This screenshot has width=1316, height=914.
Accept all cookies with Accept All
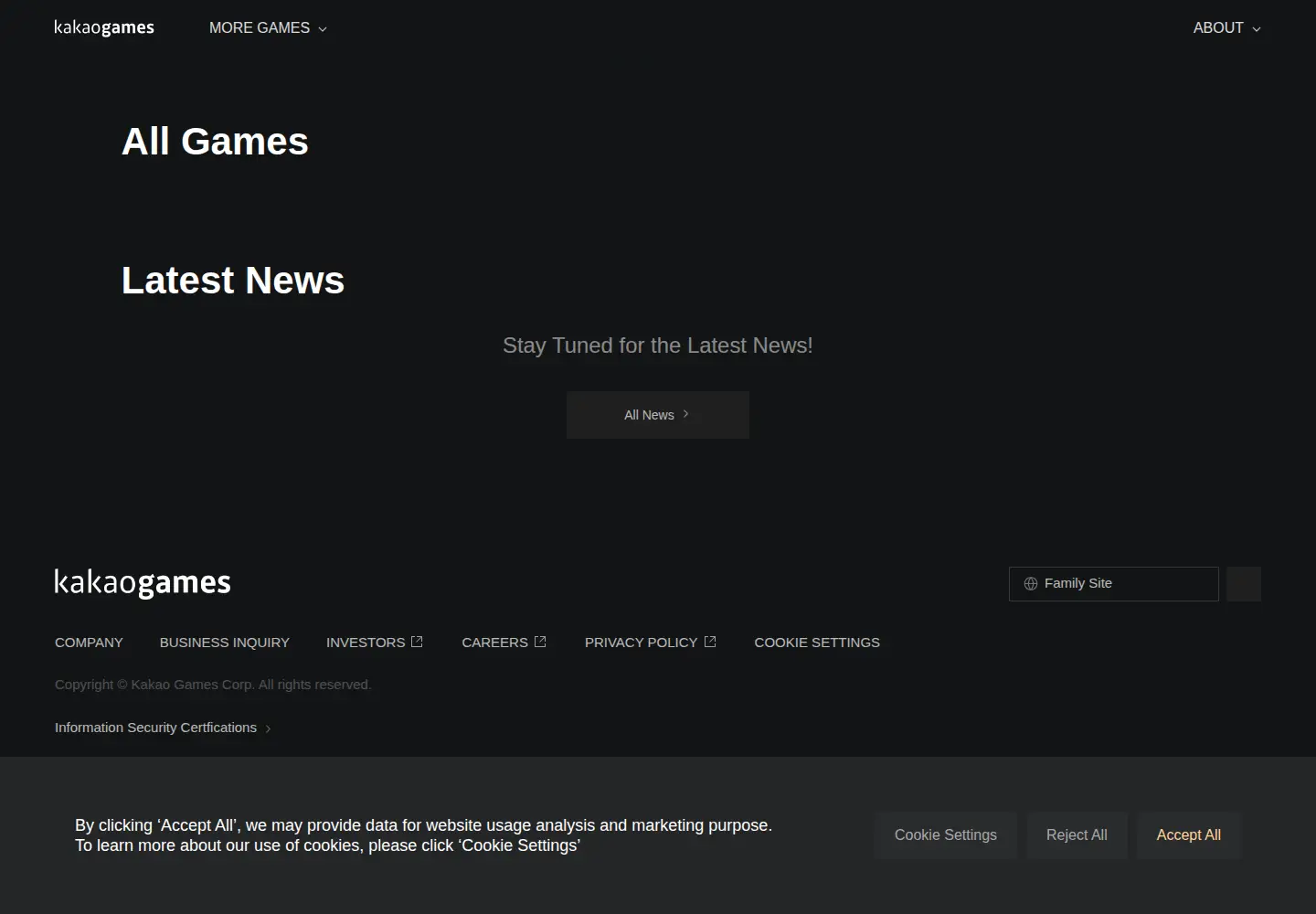1189,835
